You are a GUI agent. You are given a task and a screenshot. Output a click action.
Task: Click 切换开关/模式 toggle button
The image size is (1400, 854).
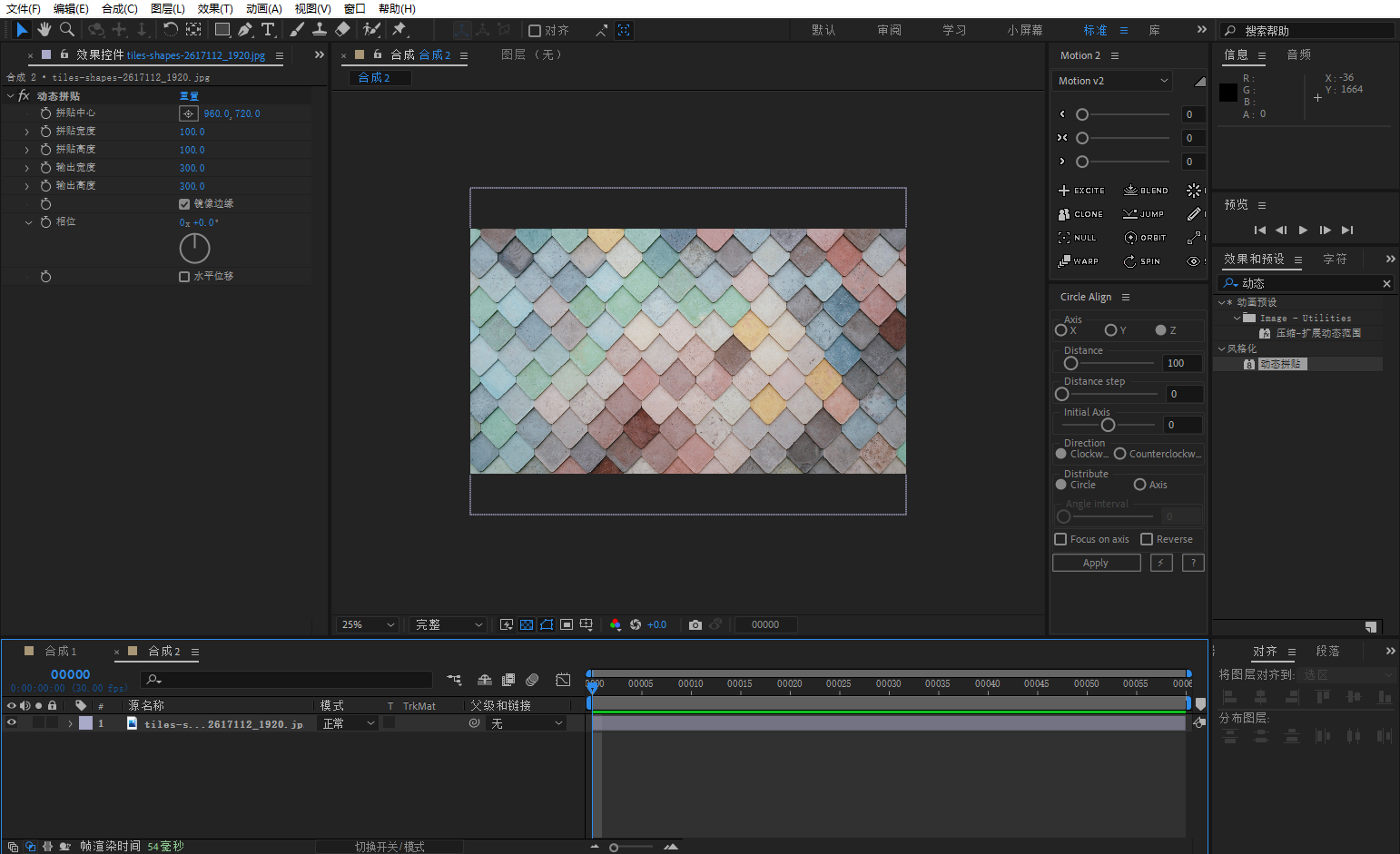click(389, 847)
